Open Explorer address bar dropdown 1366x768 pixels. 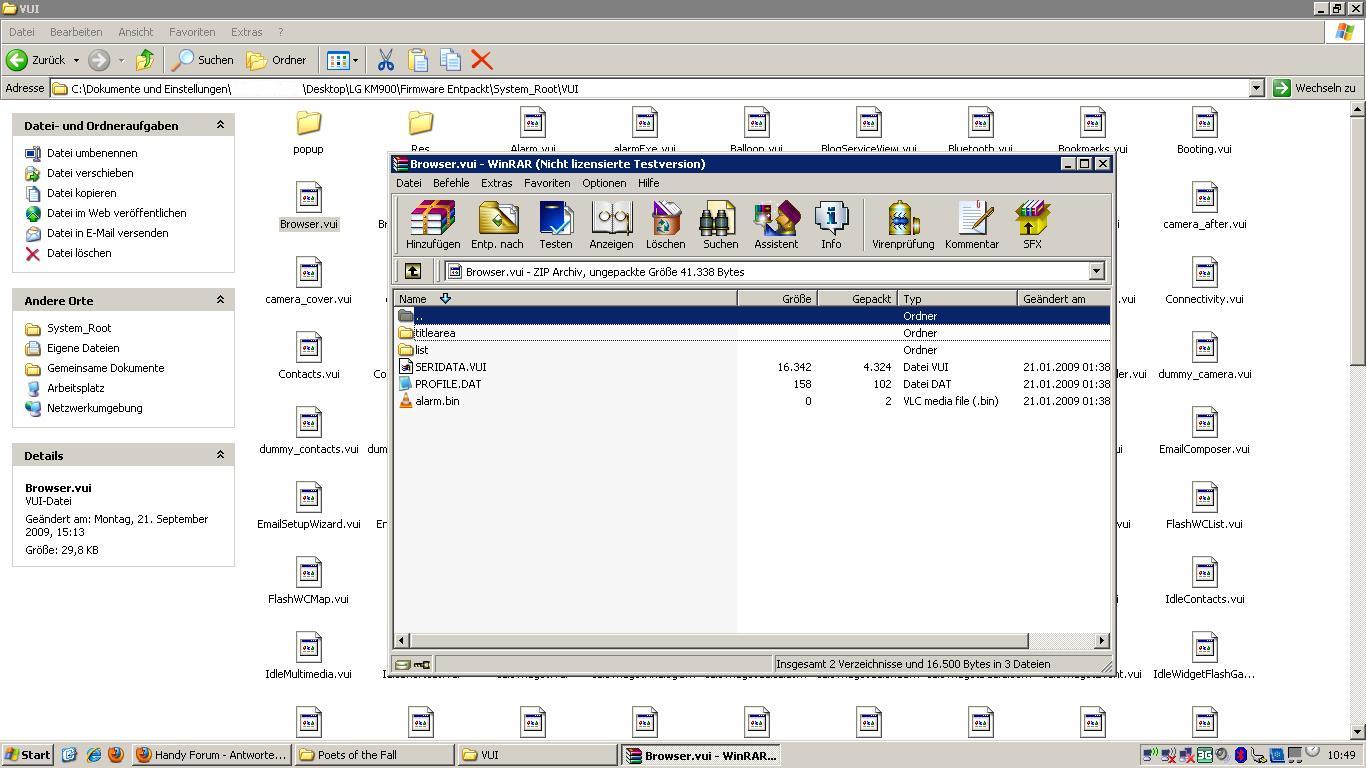click(x=1257, y=88)
